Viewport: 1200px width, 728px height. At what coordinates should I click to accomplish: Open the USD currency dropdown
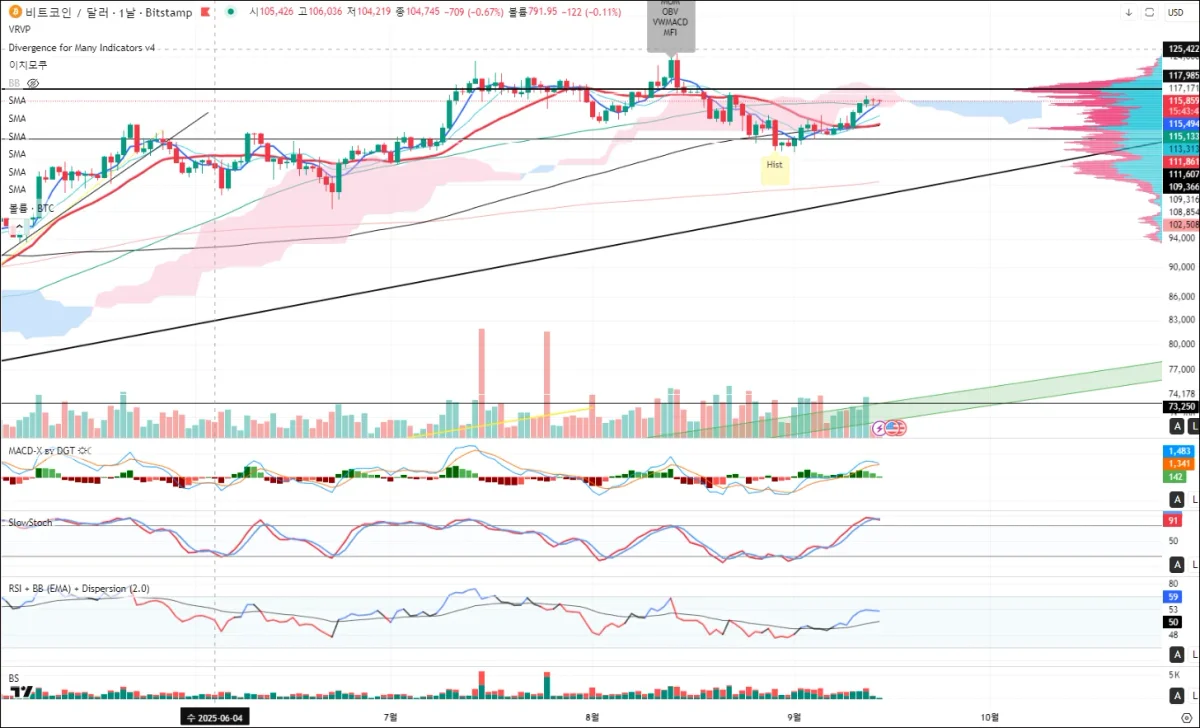click(x=1177, y=12)
